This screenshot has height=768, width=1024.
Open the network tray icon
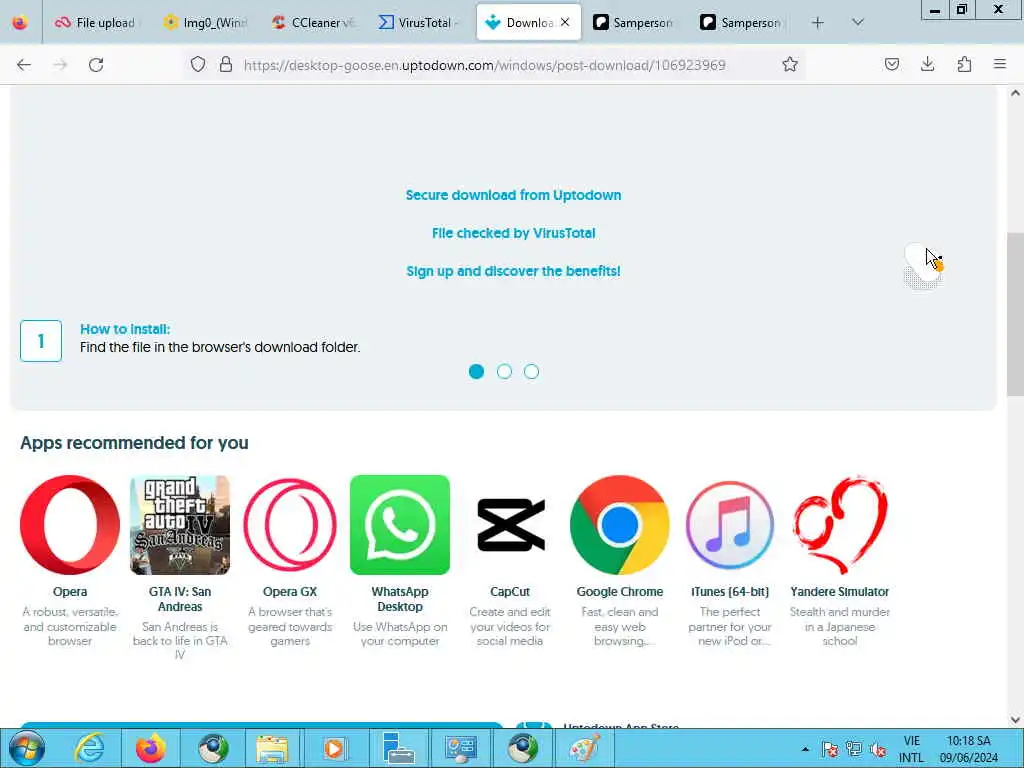854,749
